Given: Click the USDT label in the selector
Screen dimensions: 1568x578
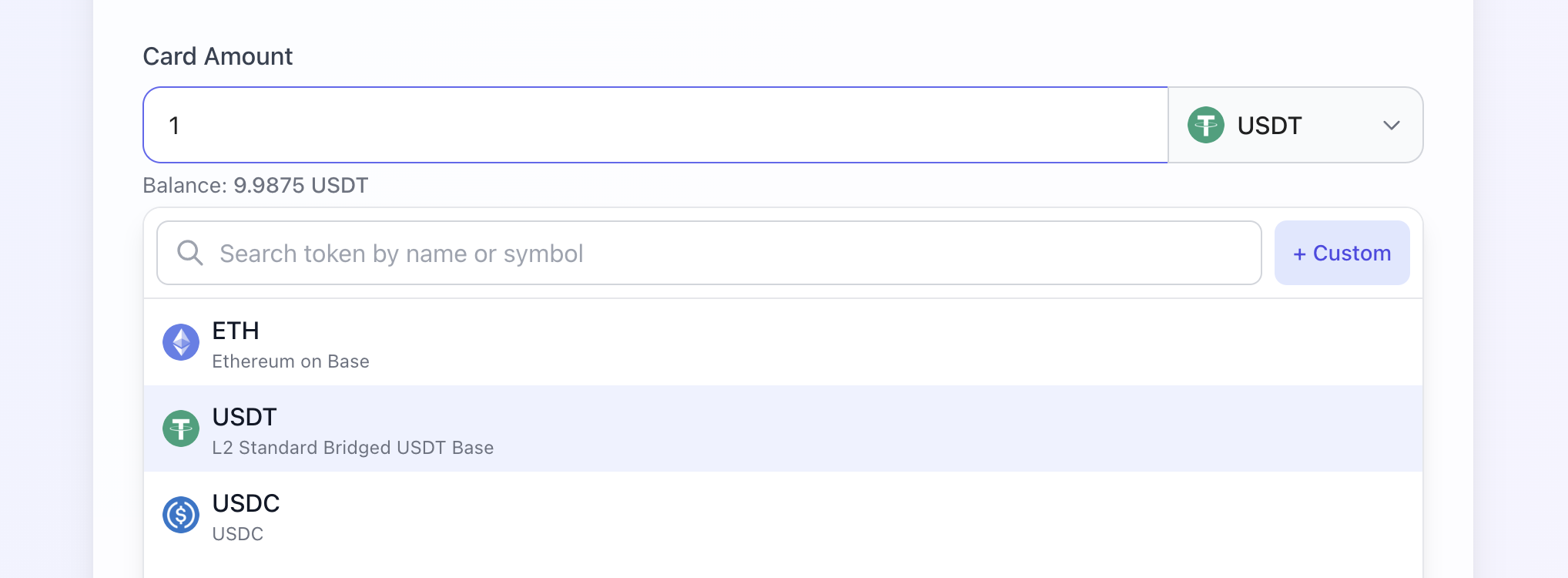Looking at the screenshot, I should point(1269,126).
